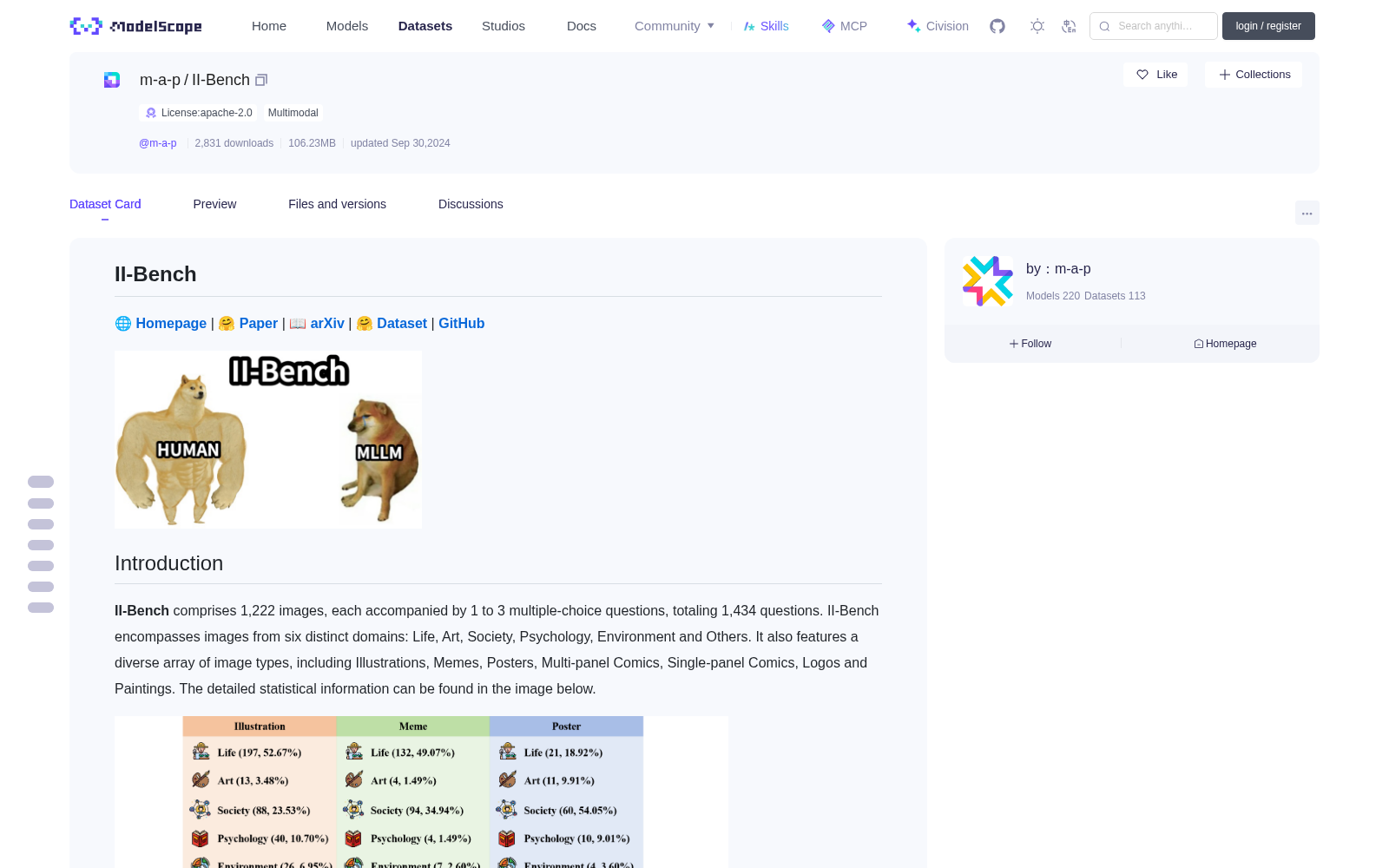Viewport: 1389px width, 868px height.
Task: Click the ModelScope logo
Action: pos(136,26)
